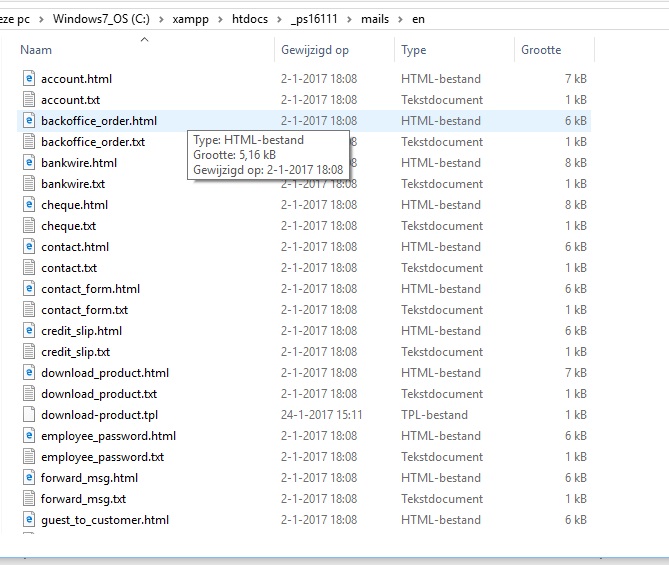Click the cheque.html file icon
Screen dimensions: 669x565
point(29,204)
